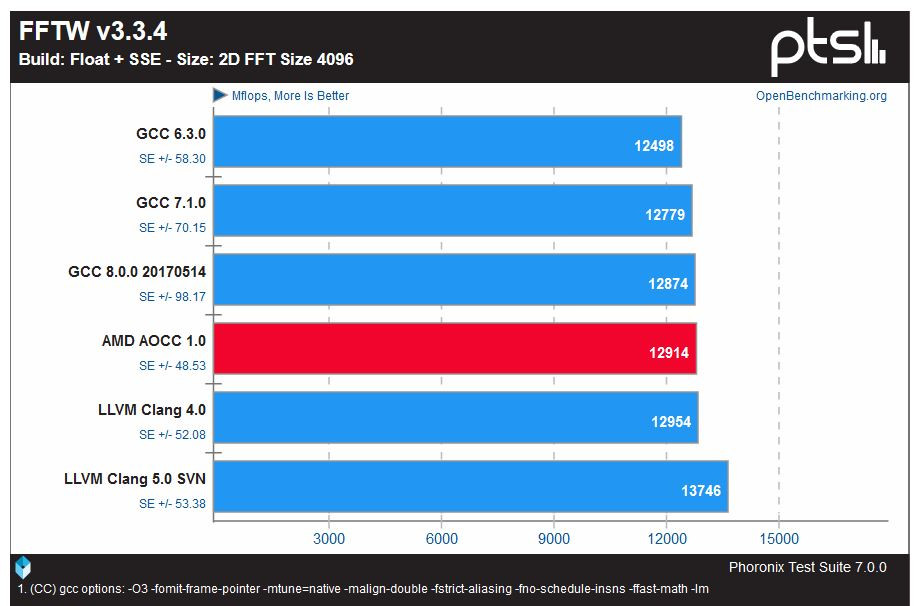This screenshot has width=919, height=606.
Task: Click the FFTW v3.3.4 chart title
Action: [x=93, y=31]
